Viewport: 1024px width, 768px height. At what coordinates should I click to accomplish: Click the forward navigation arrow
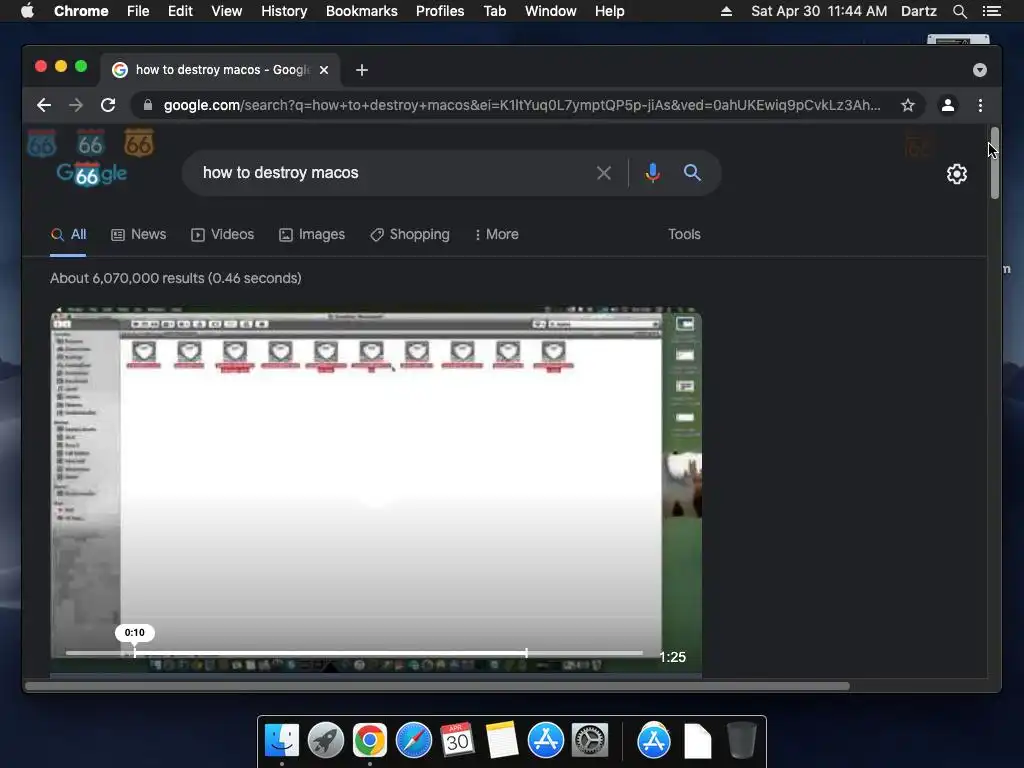(76, 105)
